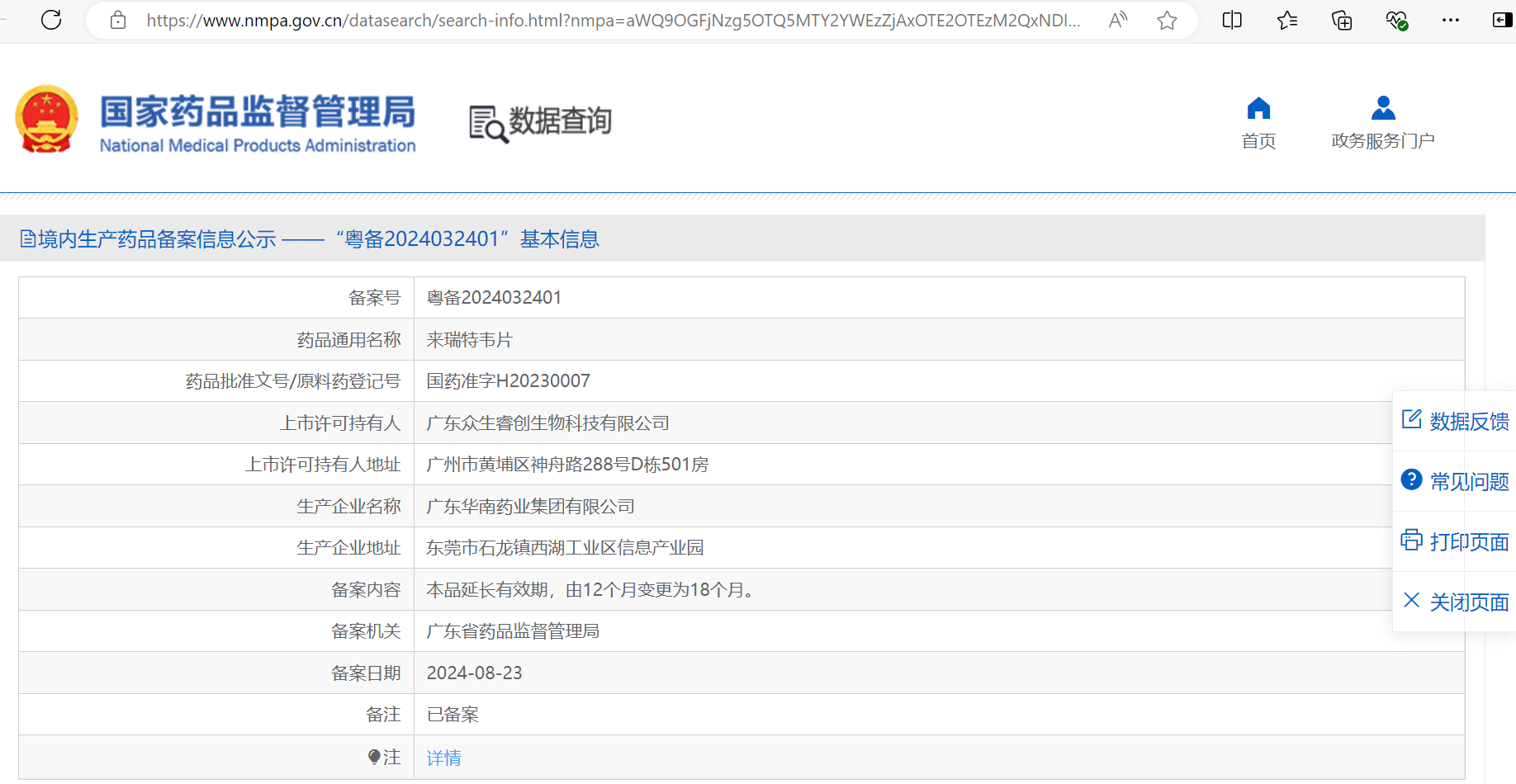Add this page to favorites via star

1167,20
